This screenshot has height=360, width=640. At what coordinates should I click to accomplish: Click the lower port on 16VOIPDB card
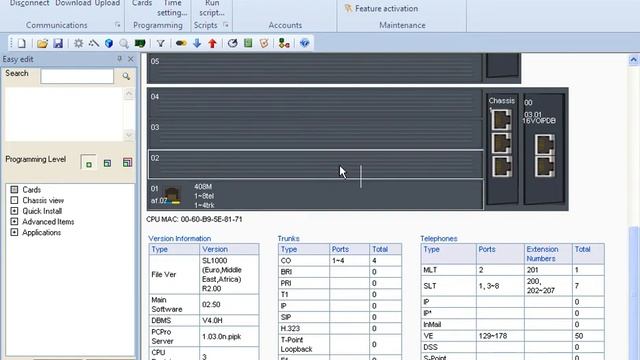[545, 166]
